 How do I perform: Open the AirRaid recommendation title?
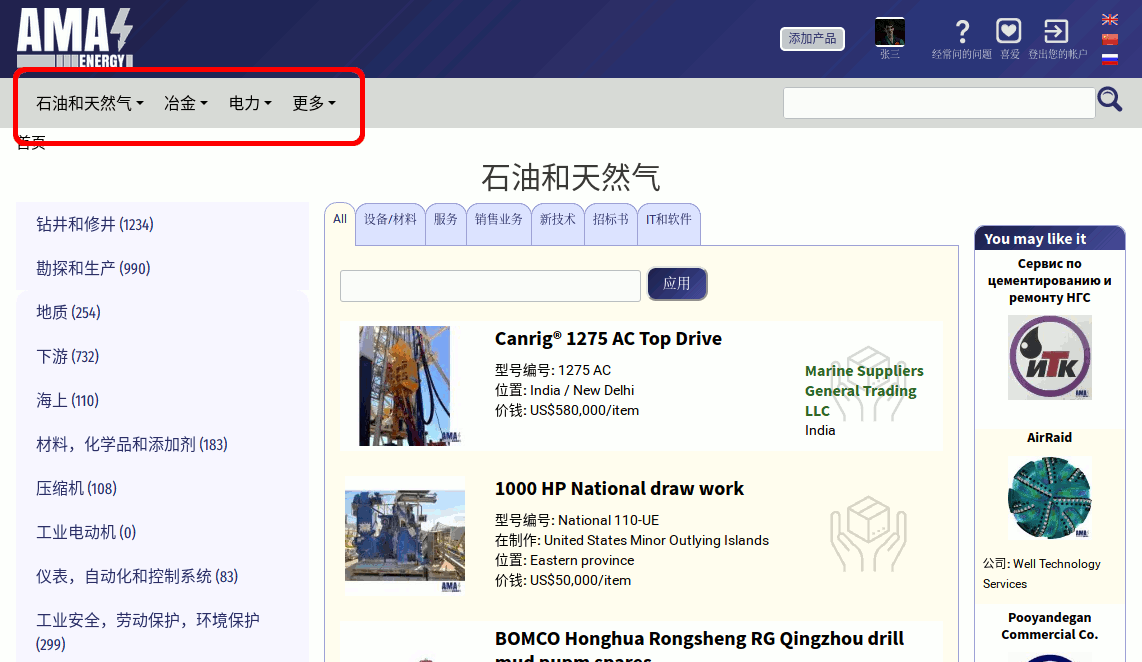click(x=1050, y=438)
